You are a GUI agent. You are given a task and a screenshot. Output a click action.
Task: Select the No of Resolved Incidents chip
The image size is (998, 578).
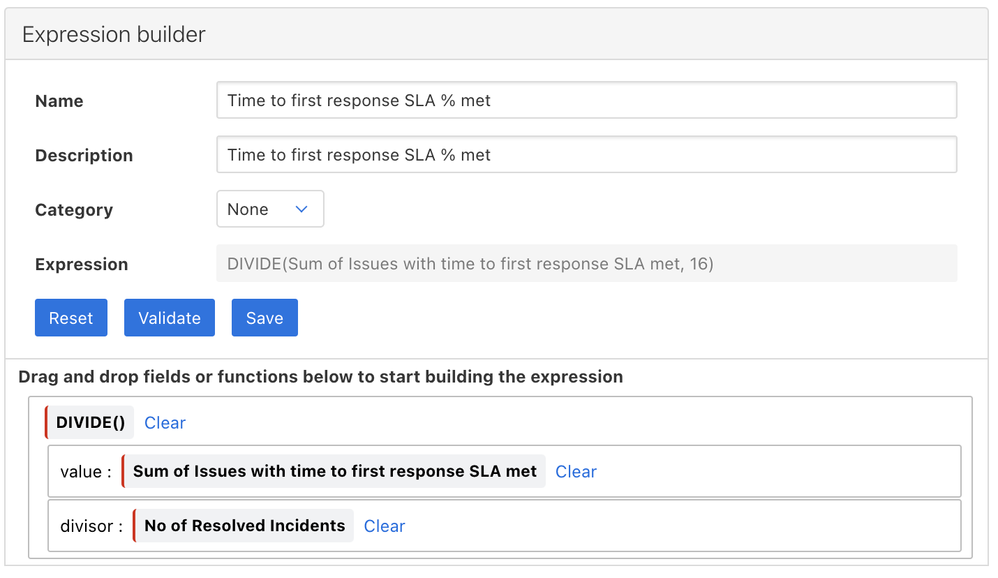click(244, 526)
